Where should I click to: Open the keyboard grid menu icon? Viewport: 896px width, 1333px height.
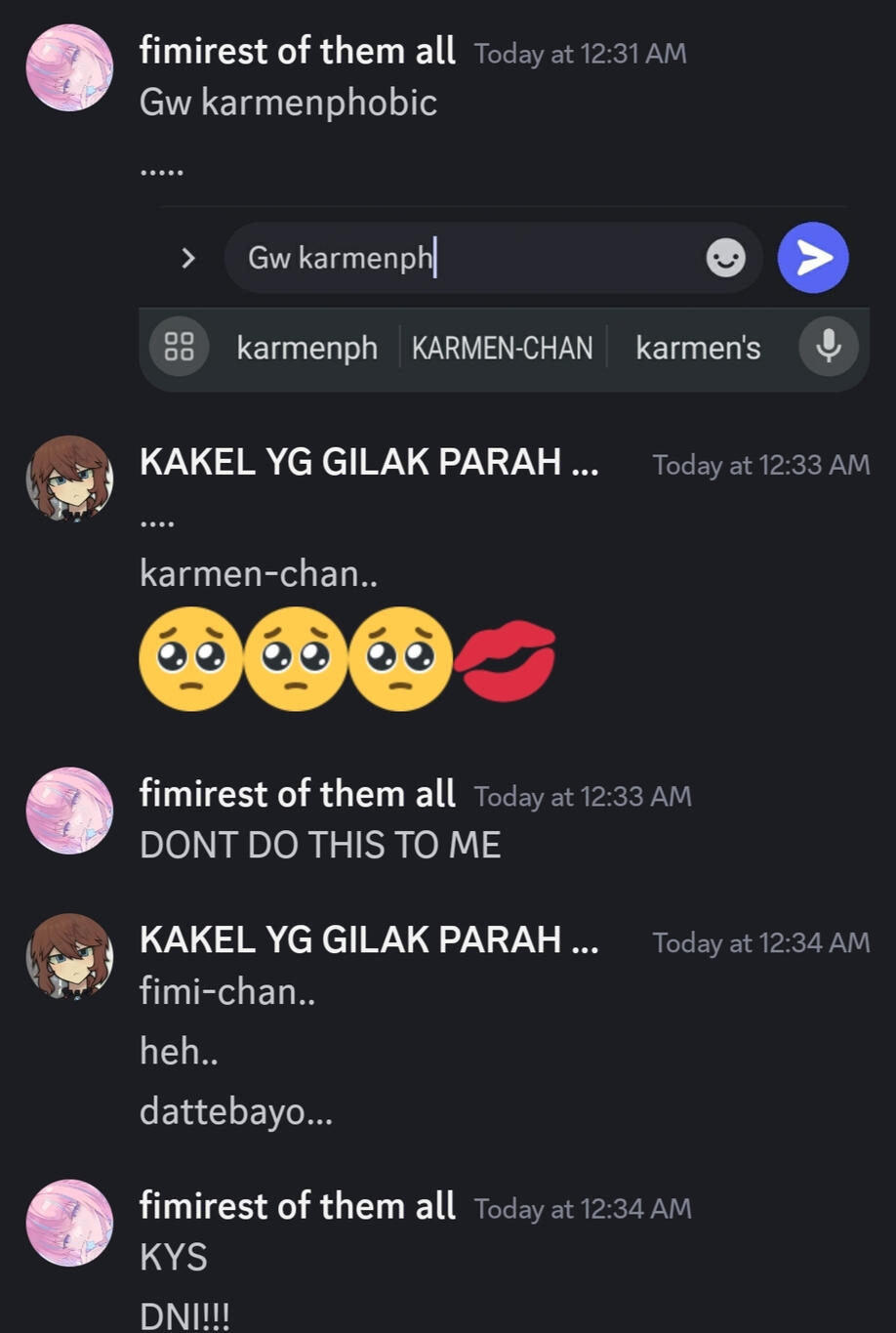pos(179,347)
